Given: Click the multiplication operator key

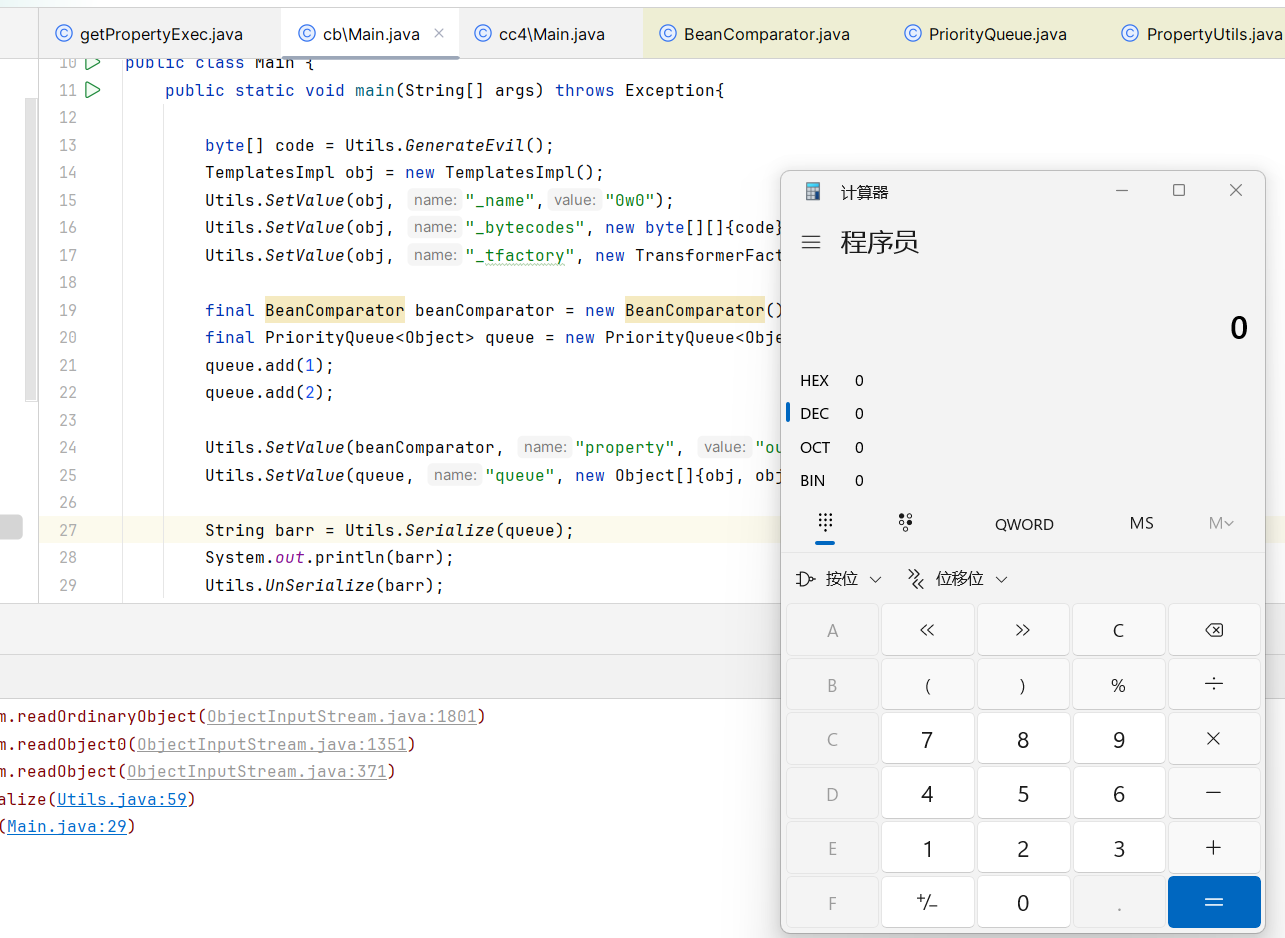Looking at the screenshot, I should tap(1214, 739).
